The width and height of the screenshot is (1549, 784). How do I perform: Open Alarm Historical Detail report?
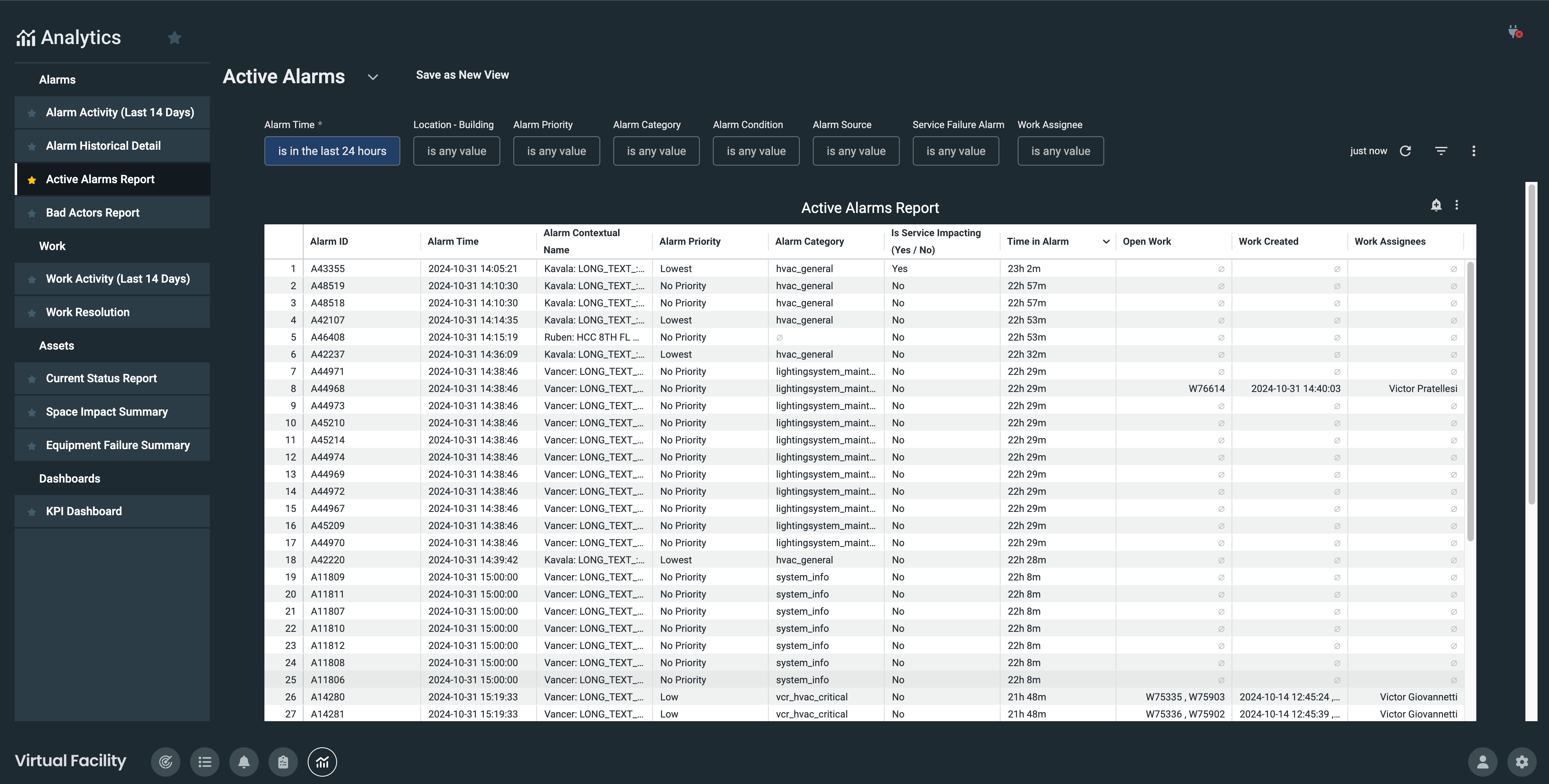(x=103, y=146)
